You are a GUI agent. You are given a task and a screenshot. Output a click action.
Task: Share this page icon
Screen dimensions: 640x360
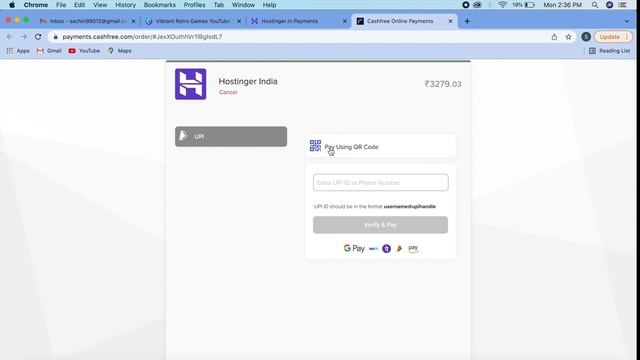(x=554, y=37)
